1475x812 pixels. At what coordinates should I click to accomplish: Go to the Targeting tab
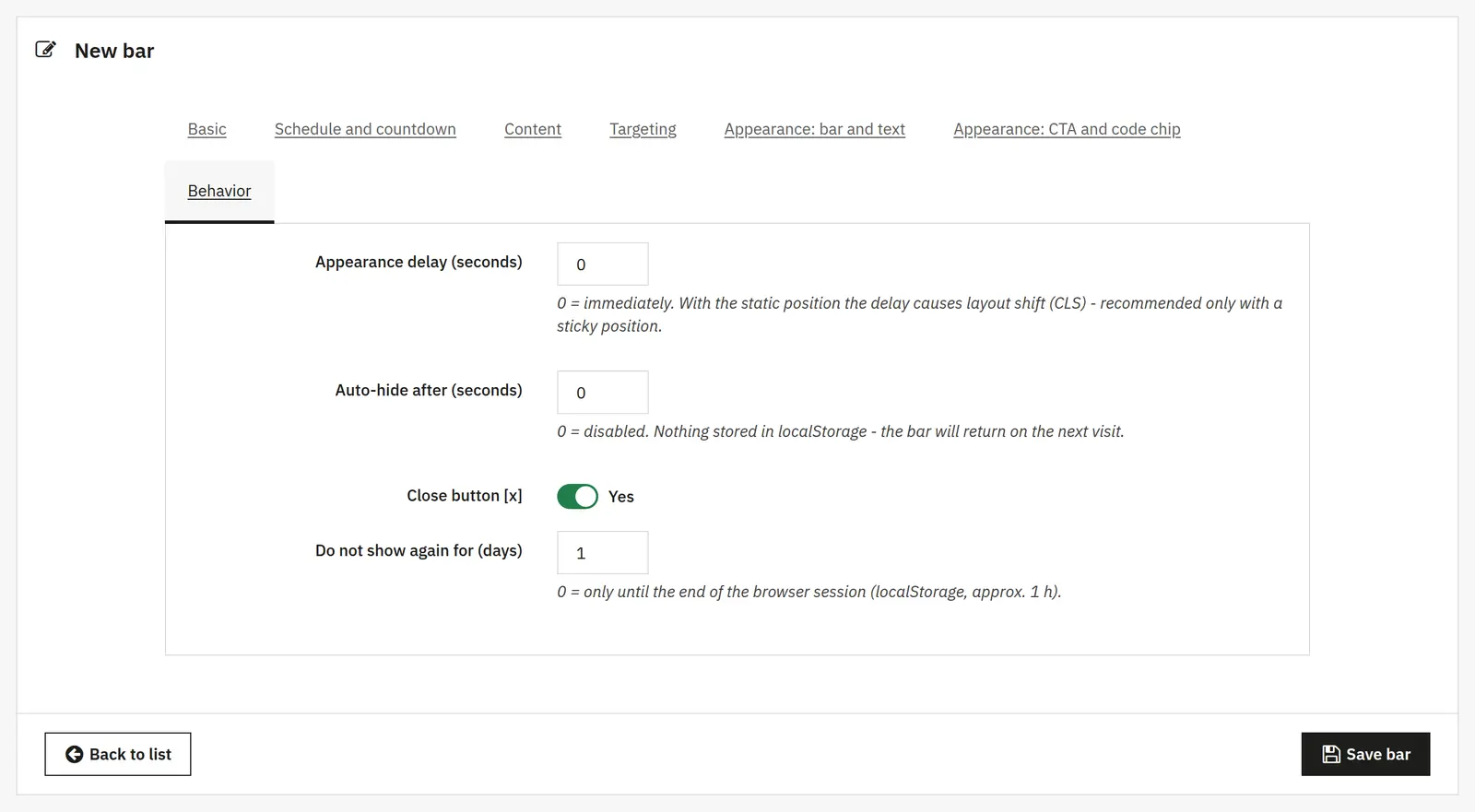pos(643,129)
